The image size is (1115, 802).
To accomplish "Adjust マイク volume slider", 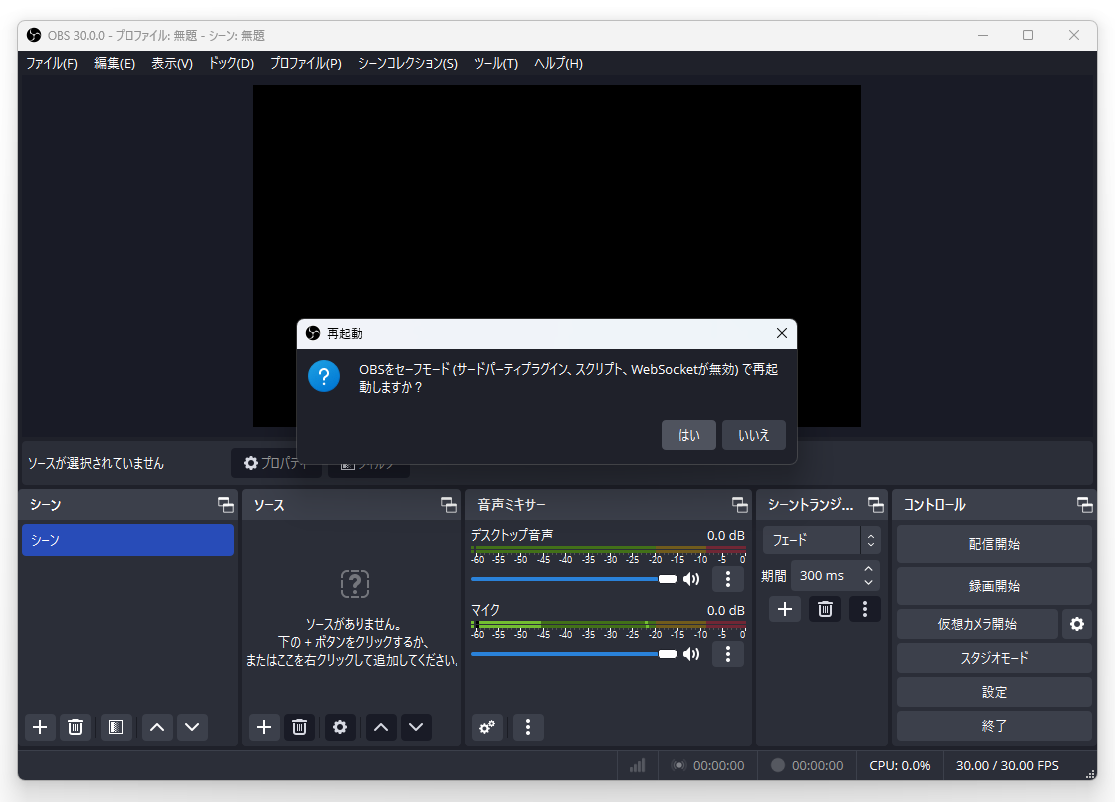I will pyautogui.click(x=574, y=654).
